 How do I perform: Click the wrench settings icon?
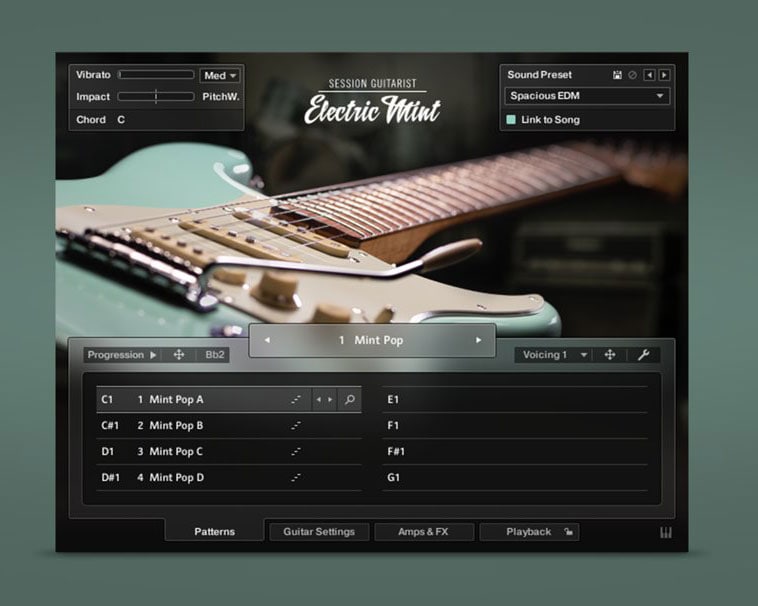tap(642, 355)
